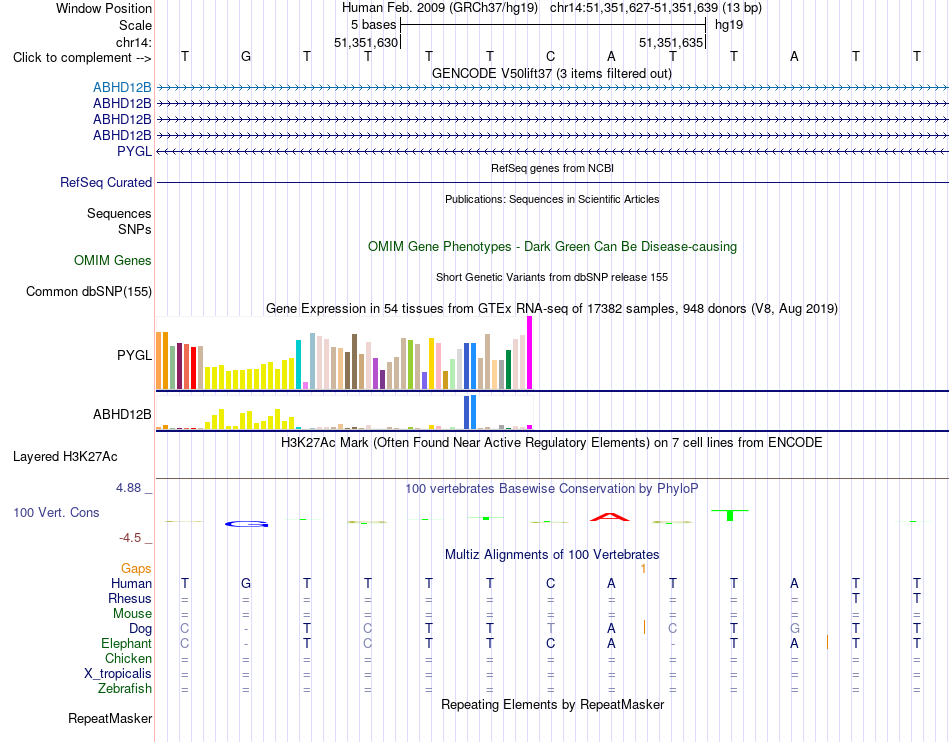Click the RepeatMasker track label
Image resolution: width=950 pixels, height=742 pixels.
click(x=110, y=718)
